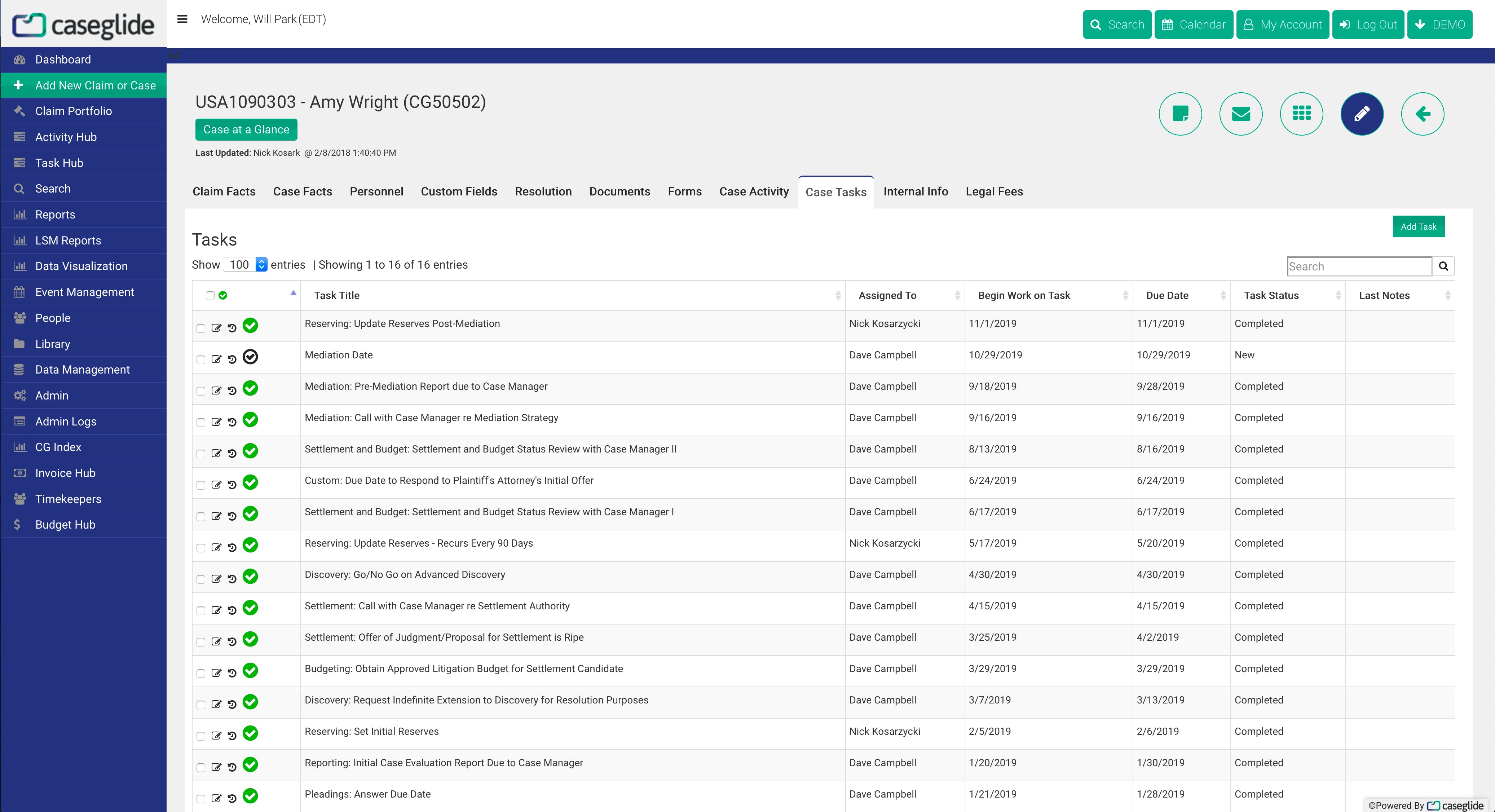Viewport: 1495px width, 812px height.
Task: Click the sticky note icon in case header
Action: click(1180, 114)
